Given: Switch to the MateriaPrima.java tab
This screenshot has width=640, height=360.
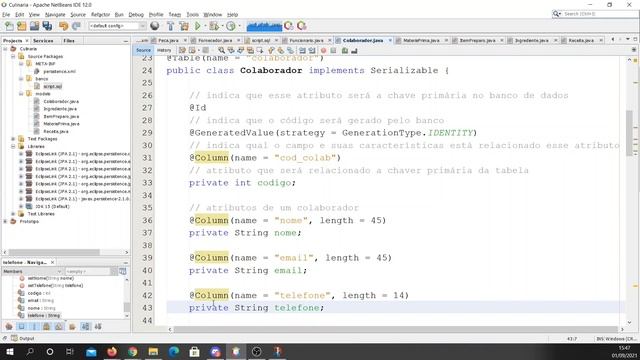Looking at the screenshot, I should [421, 40].
